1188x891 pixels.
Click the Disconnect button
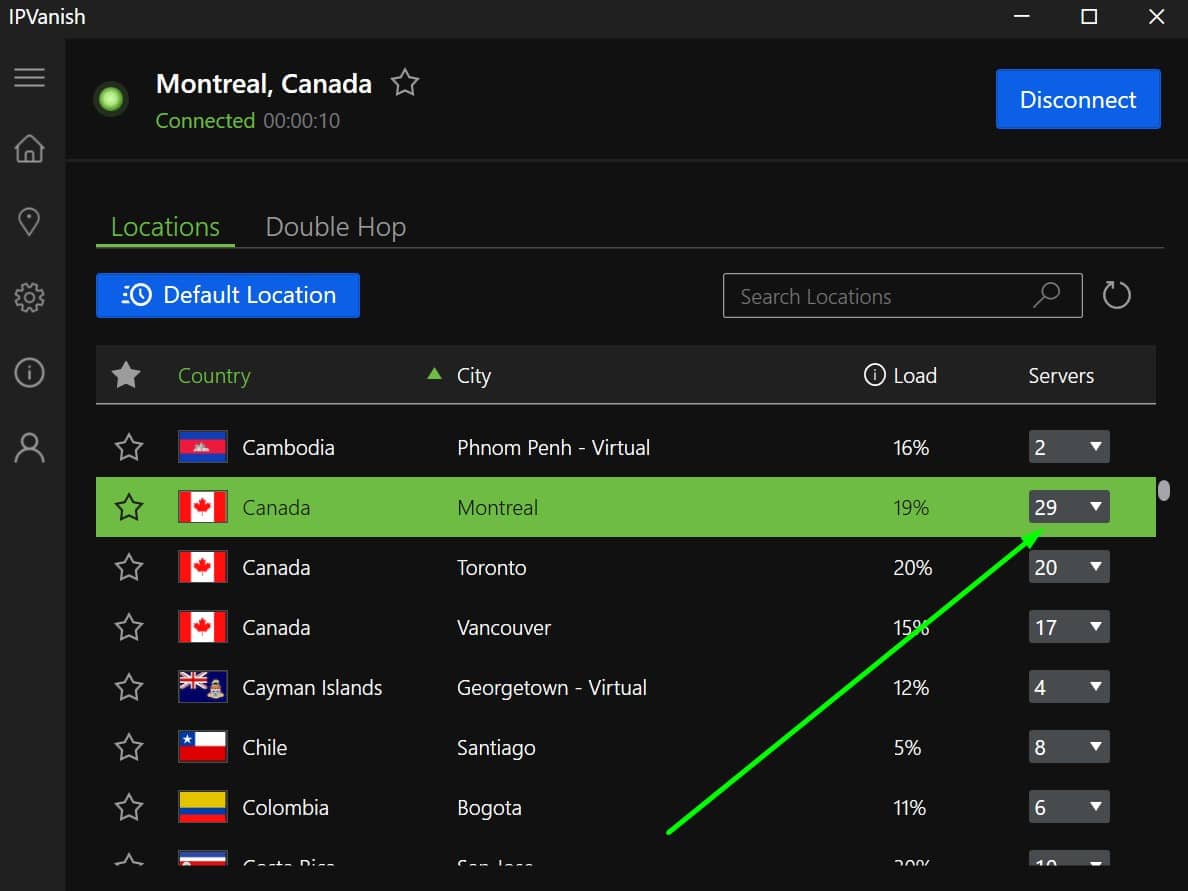click(x=1077, y=99)
